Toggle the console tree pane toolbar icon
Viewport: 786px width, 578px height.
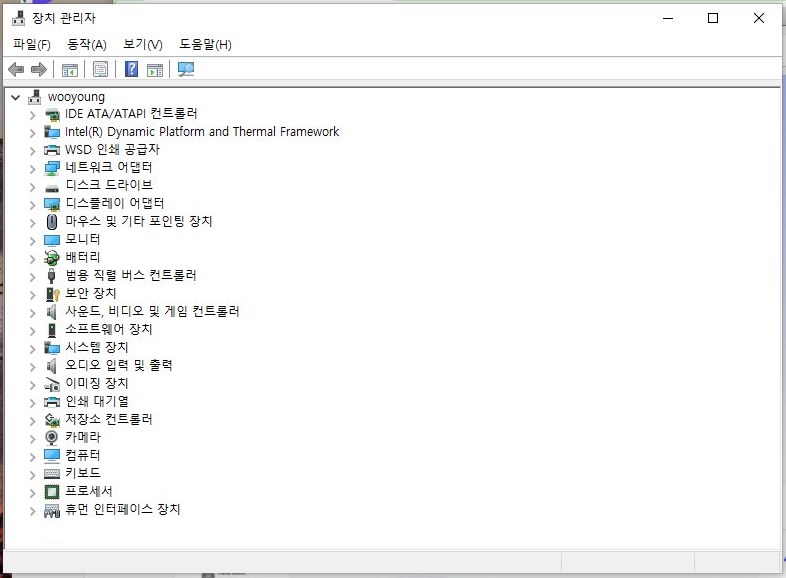(x=70, y=70)
